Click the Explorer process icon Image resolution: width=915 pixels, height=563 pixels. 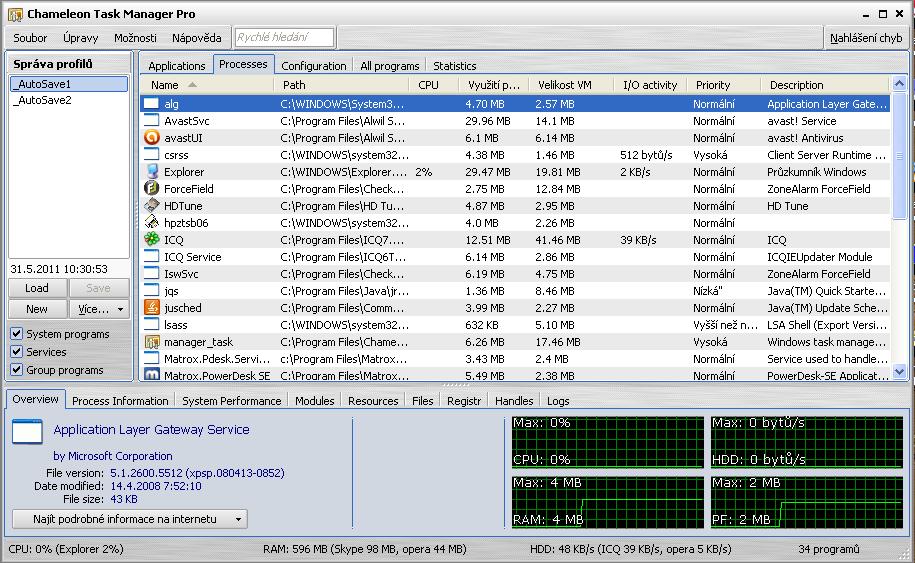152,172
